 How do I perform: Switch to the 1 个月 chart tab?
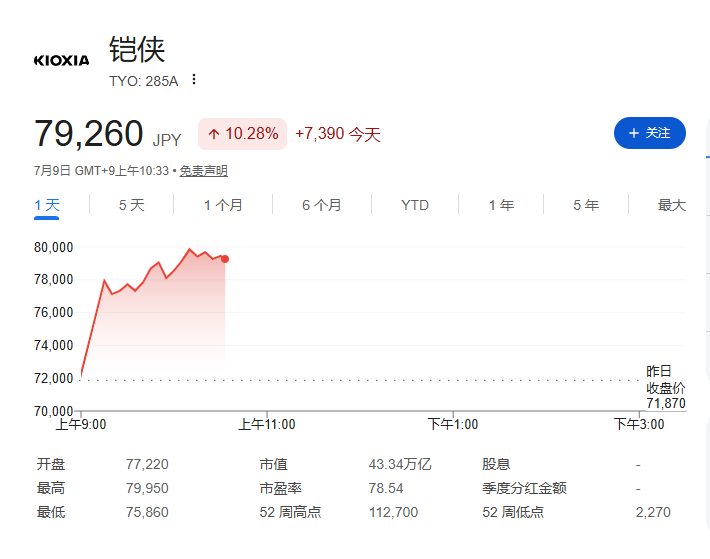223,205
